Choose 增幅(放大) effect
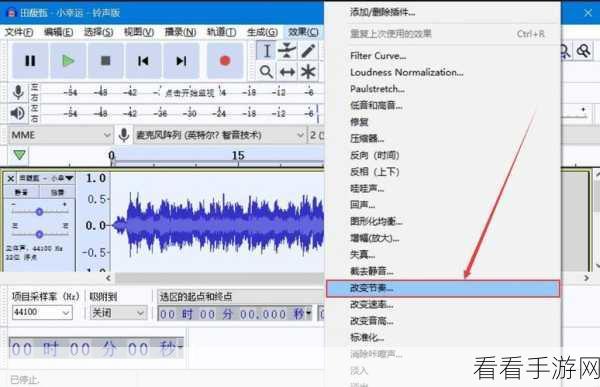The height and width of the screenshot is (387, 600). (x=442, y=238)
